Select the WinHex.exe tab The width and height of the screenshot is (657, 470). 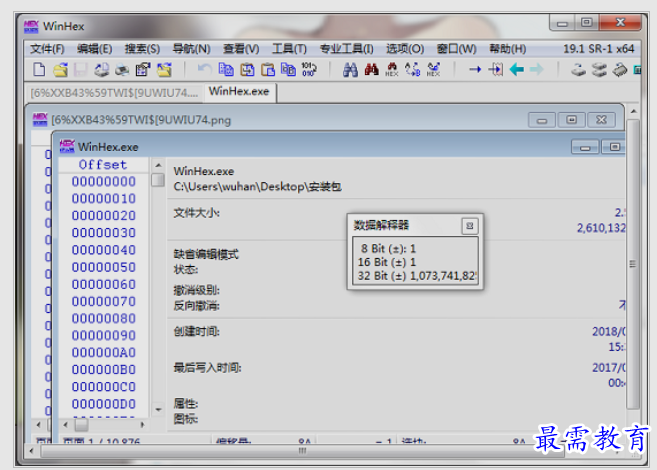tap(239, 91)
